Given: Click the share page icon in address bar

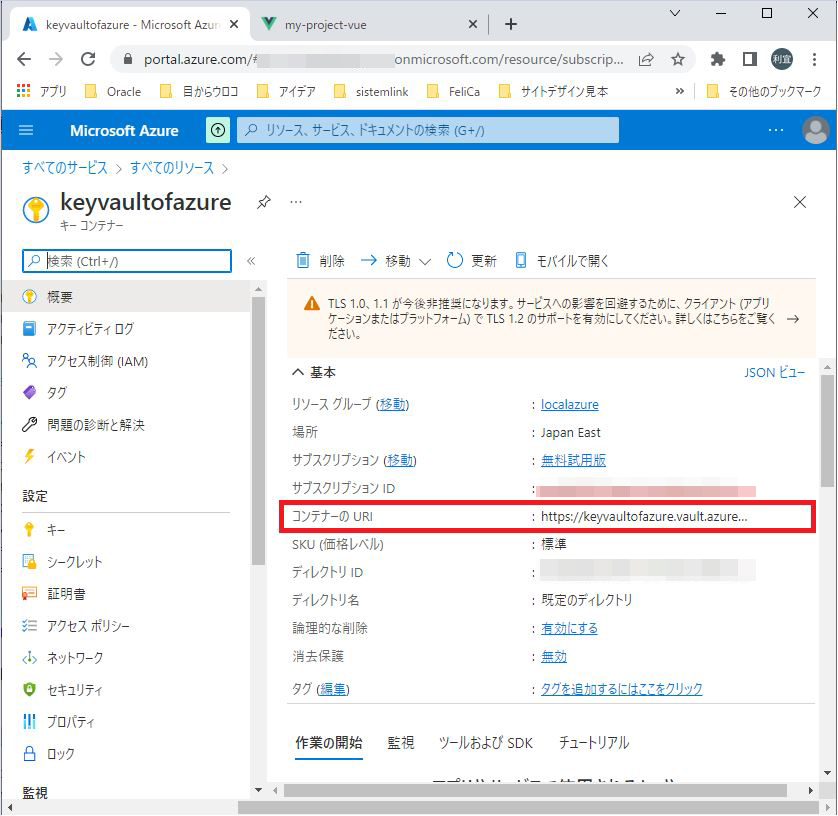Looking at the screenshot, I should (646, 59).
